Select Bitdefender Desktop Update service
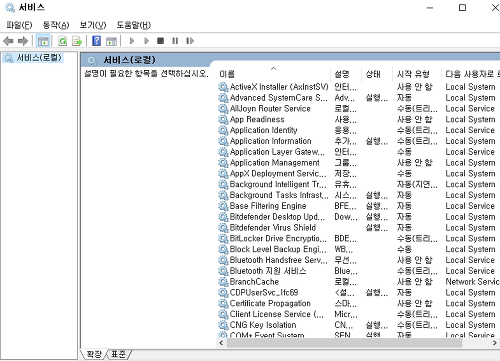The image size is (500, 361). pos(277,217)
